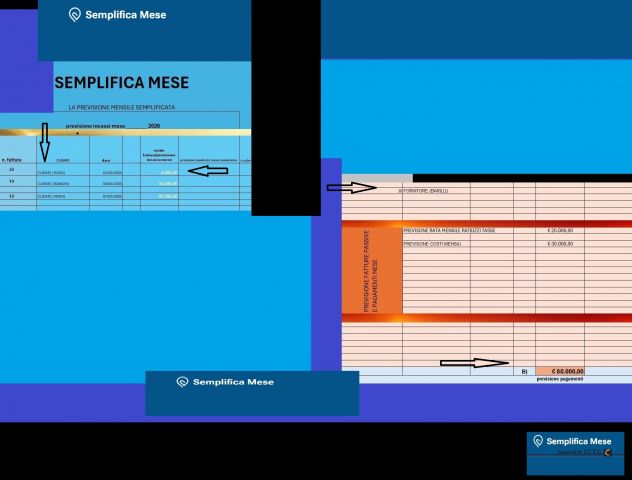Click "Semplifica Mese" text in bottom-right badge
This screenshot has width=632, height=480.
point(579,441)
